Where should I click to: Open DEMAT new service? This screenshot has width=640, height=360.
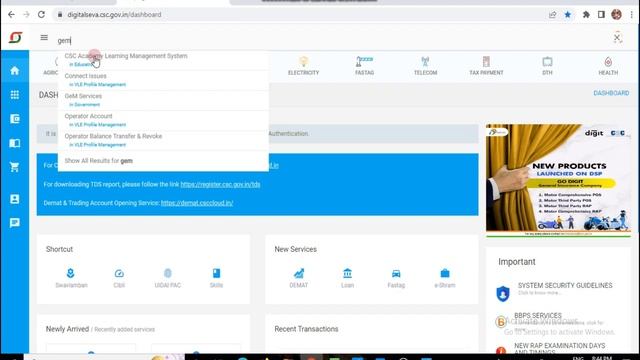tap(299, 278)
